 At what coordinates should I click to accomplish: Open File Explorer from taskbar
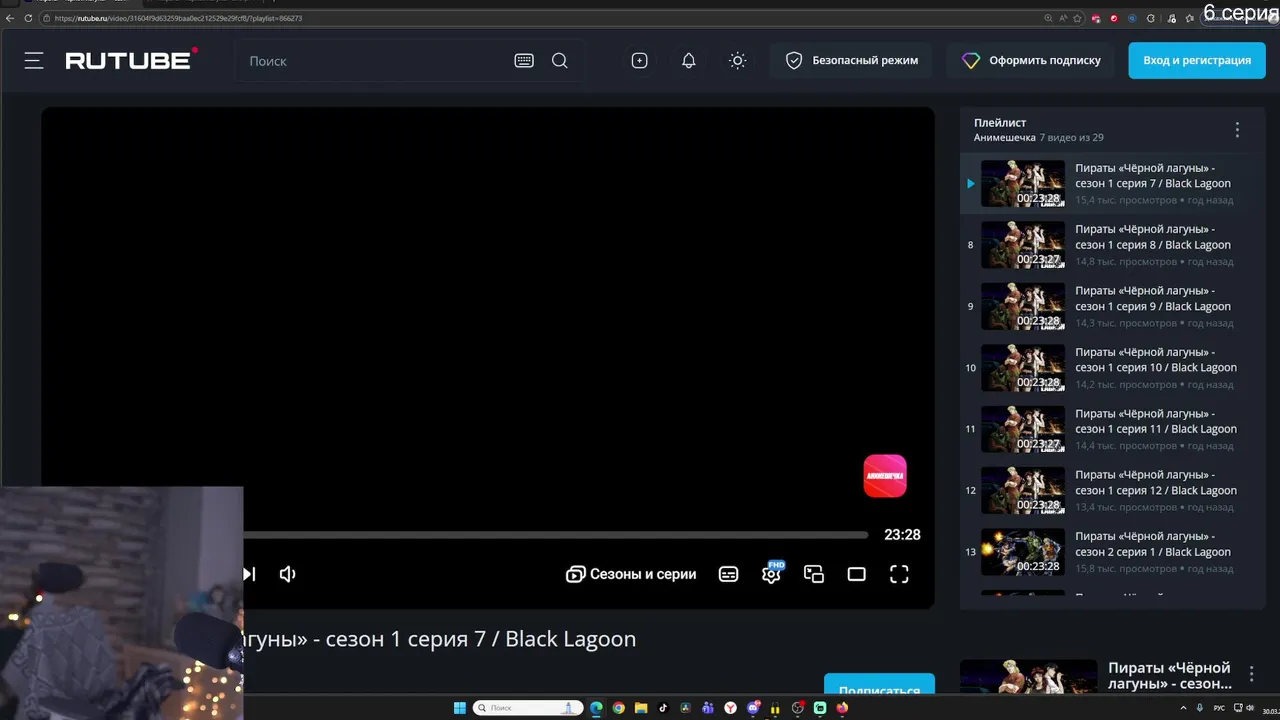click(x=641, y=708)
